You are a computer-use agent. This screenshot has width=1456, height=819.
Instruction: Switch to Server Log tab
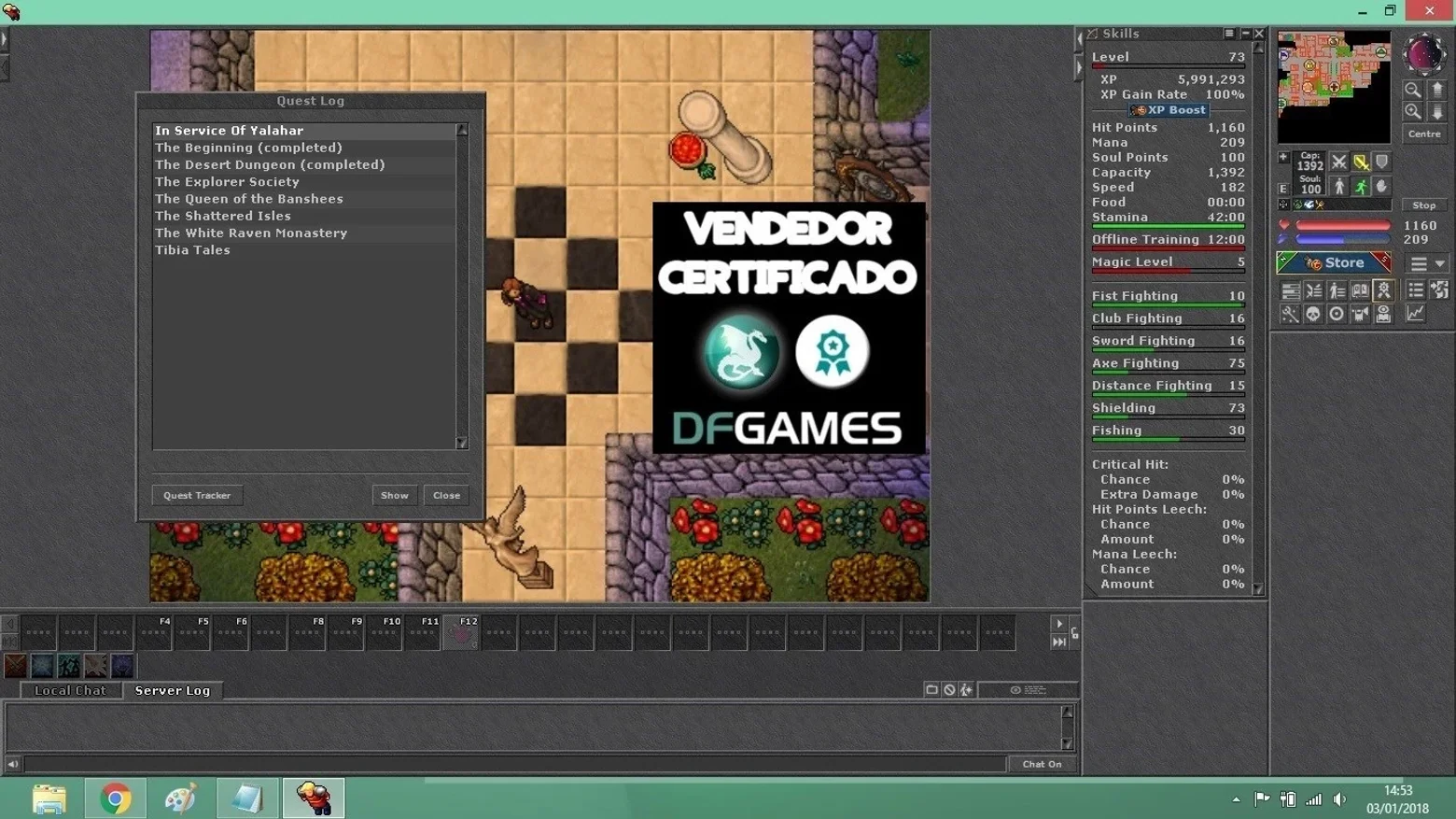coord(173,691)
